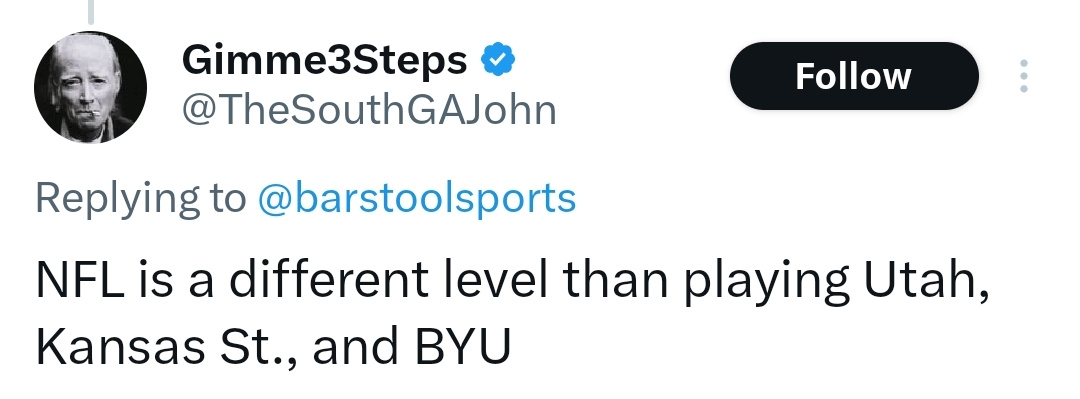
Task: Select the Gimme3Steps display name
Action: (324, 60)
